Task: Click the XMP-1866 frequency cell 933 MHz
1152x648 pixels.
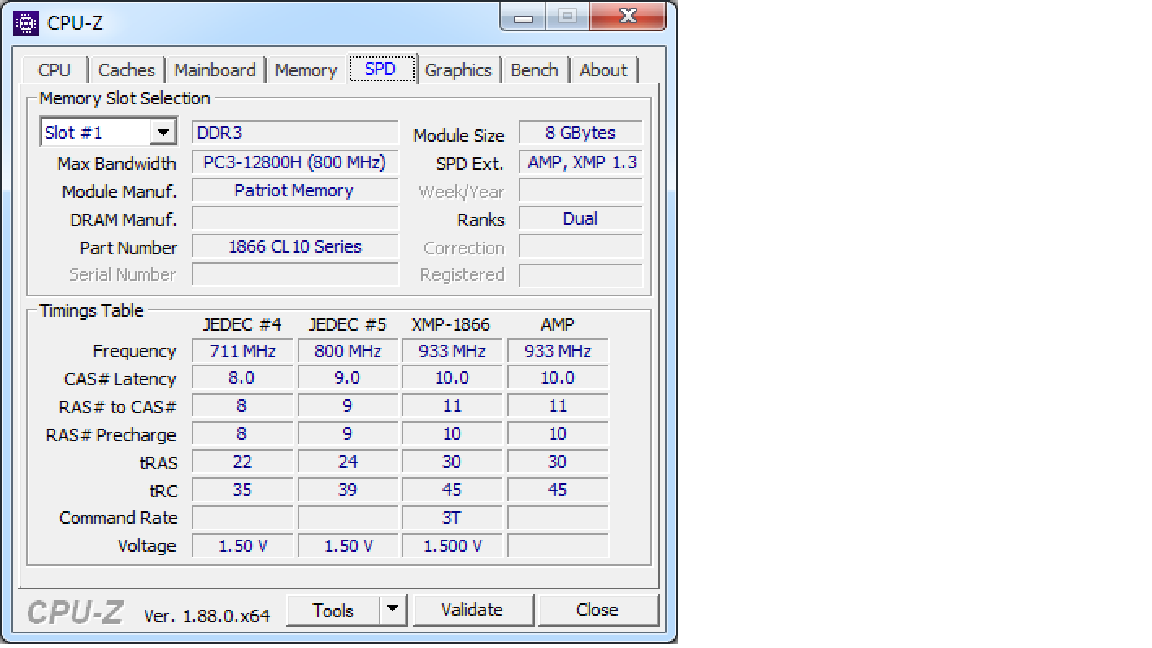Action: click(452, 351)
